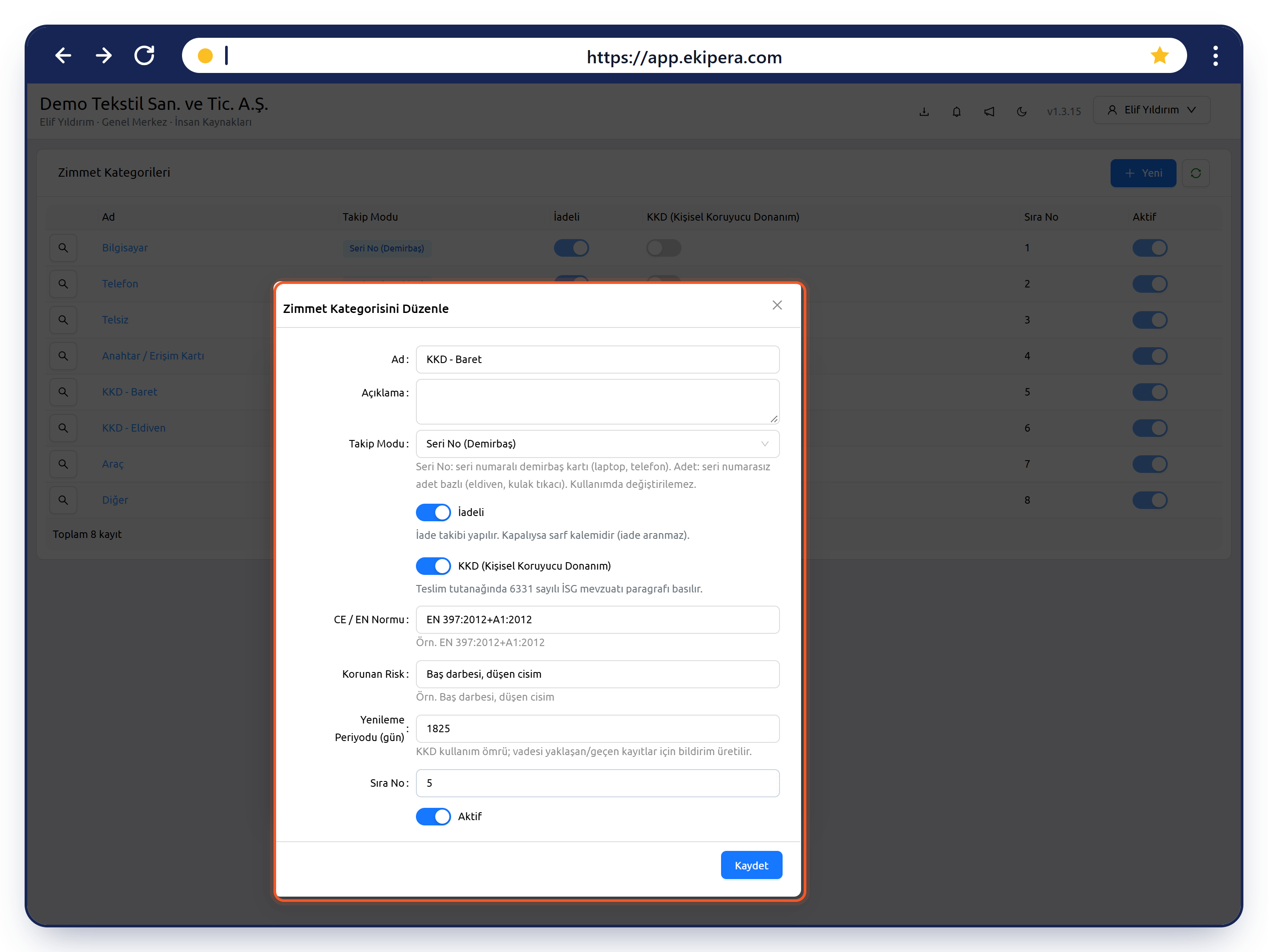Image resolution: width=1268 pixels, height=952 pixels.
Task: Reload the page with the refresh icon
Action: click(x=145, y=55)
